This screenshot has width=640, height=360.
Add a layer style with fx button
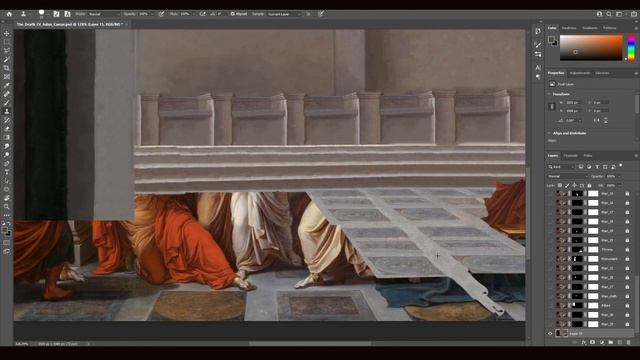584,342
